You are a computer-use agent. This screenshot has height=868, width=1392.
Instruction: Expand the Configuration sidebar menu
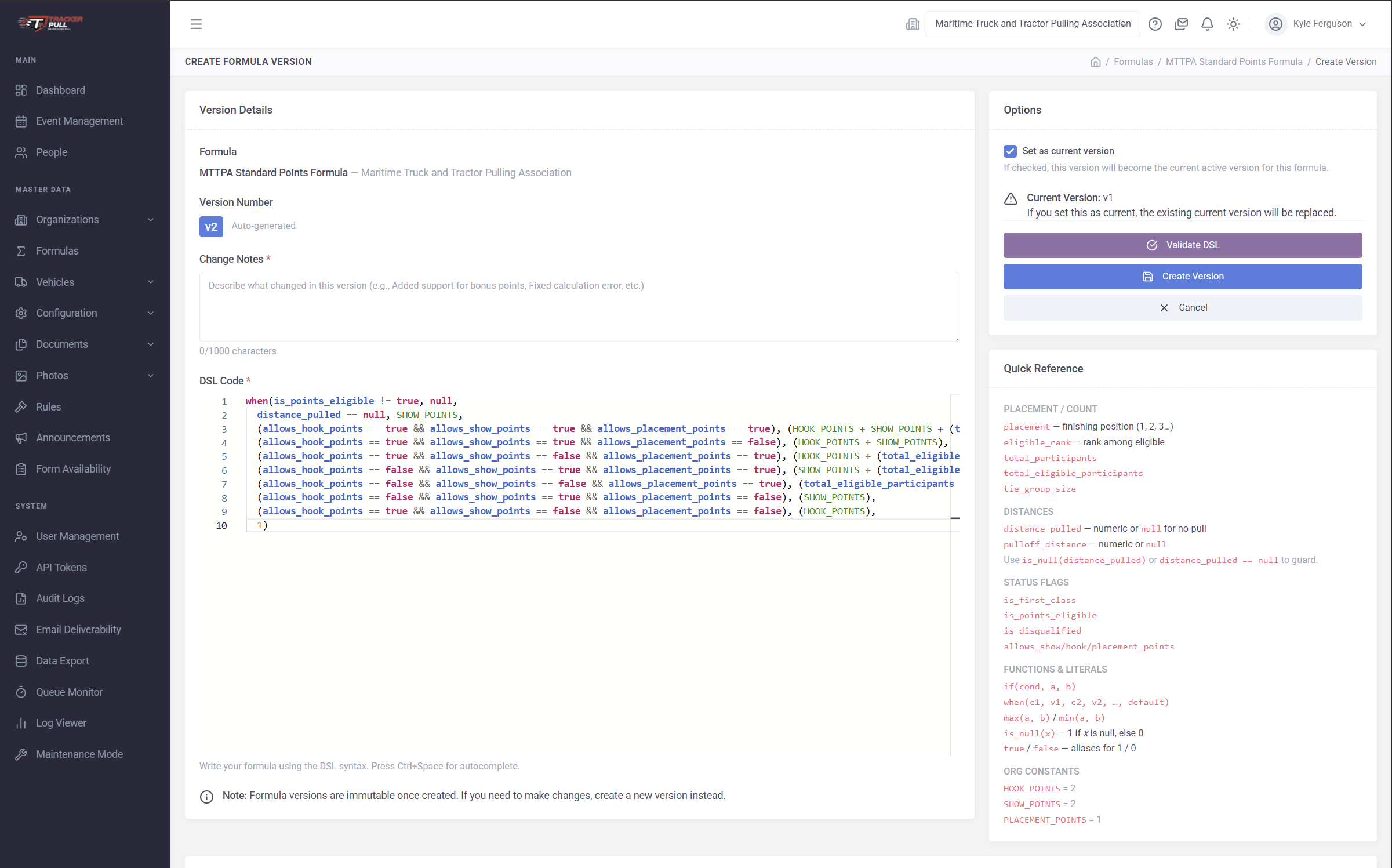click(85, 313)
